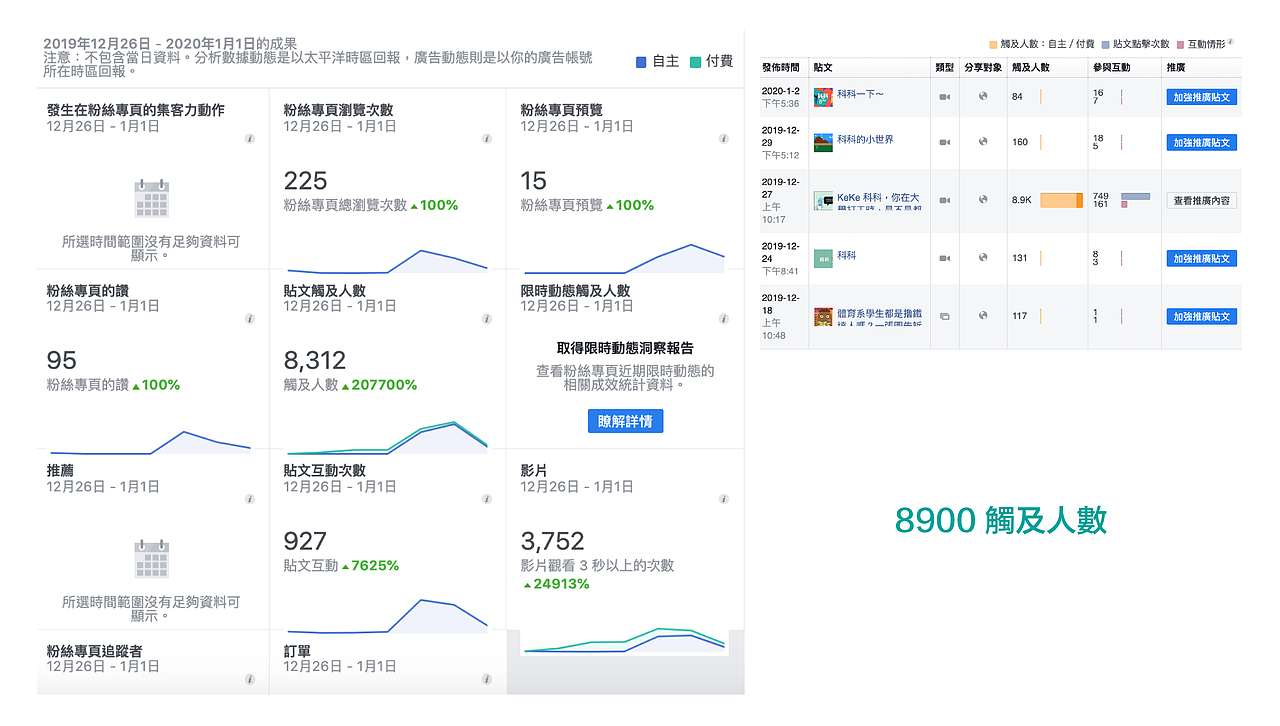Image resolution: width=1280 pixels, height=726 pixels.
Task: Click photo album type icon in 體育系學生 row
Action: (944, 316)
